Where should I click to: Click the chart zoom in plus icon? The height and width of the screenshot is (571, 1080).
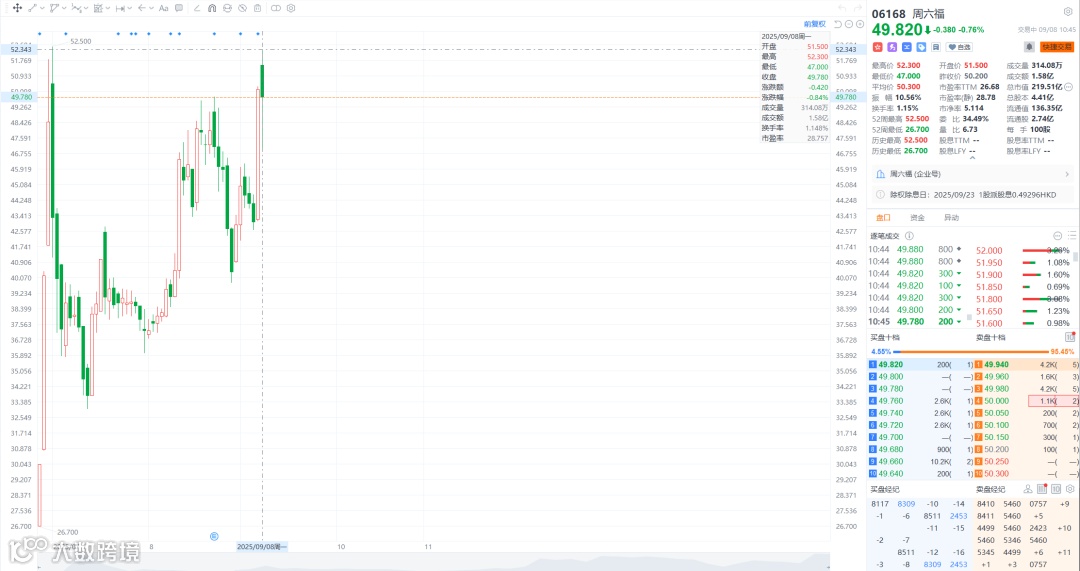click(x=860, y=24)
